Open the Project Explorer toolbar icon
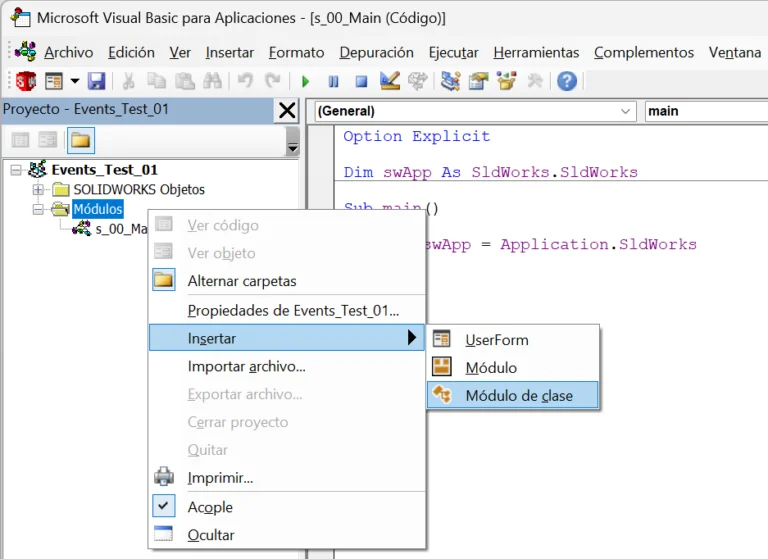The image size is (768, 559). [x=450, y=81]
